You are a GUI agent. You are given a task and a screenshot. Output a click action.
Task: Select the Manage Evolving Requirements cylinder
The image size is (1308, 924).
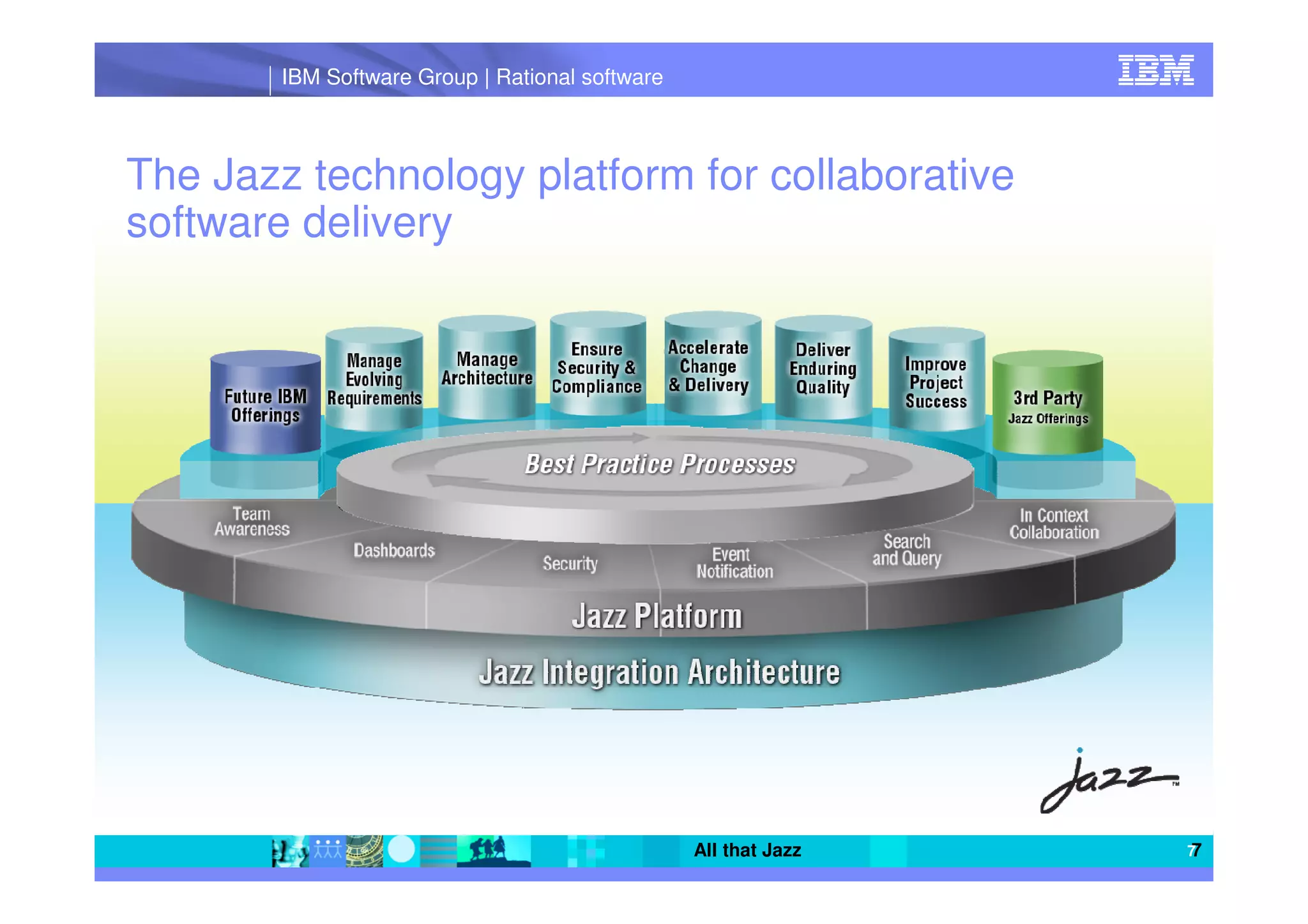click(374, 379)
